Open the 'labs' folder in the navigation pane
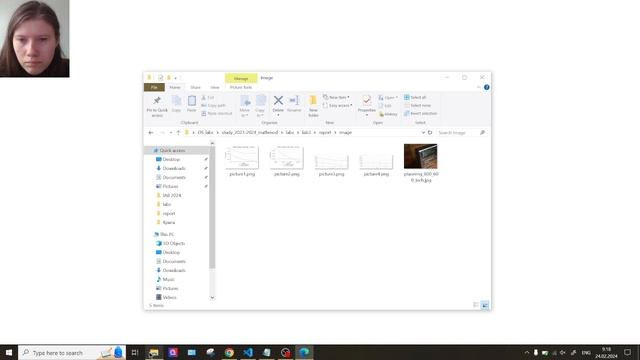Image resolution: width=640 pixels, height=360 pixels. (x=167, y=204)
